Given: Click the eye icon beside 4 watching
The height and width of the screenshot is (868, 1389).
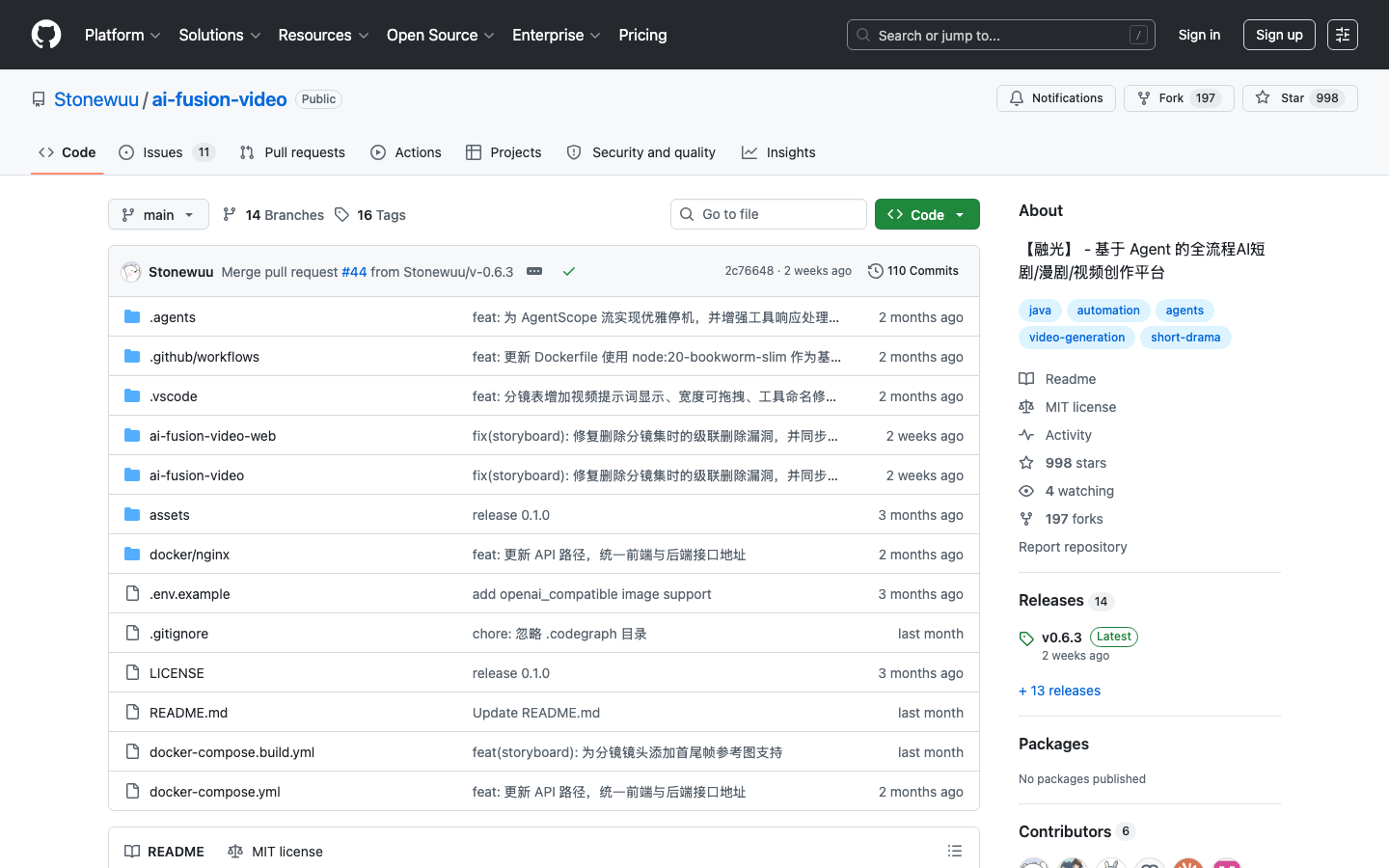Looking at the screenshot, I should (x=1026, y=491).
